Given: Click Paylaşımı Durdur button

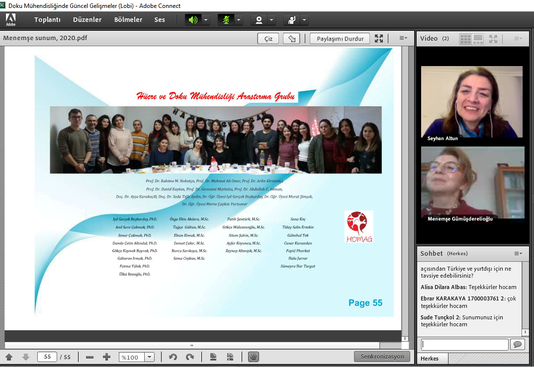Looking at the screenshot, I should pyautogui.click(x=340, y=38).
